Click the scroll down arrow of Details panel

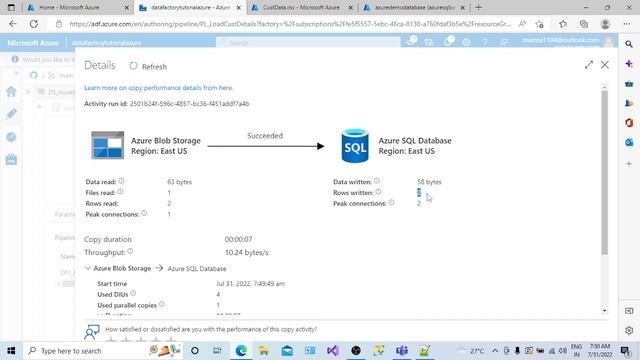point(604,311)
